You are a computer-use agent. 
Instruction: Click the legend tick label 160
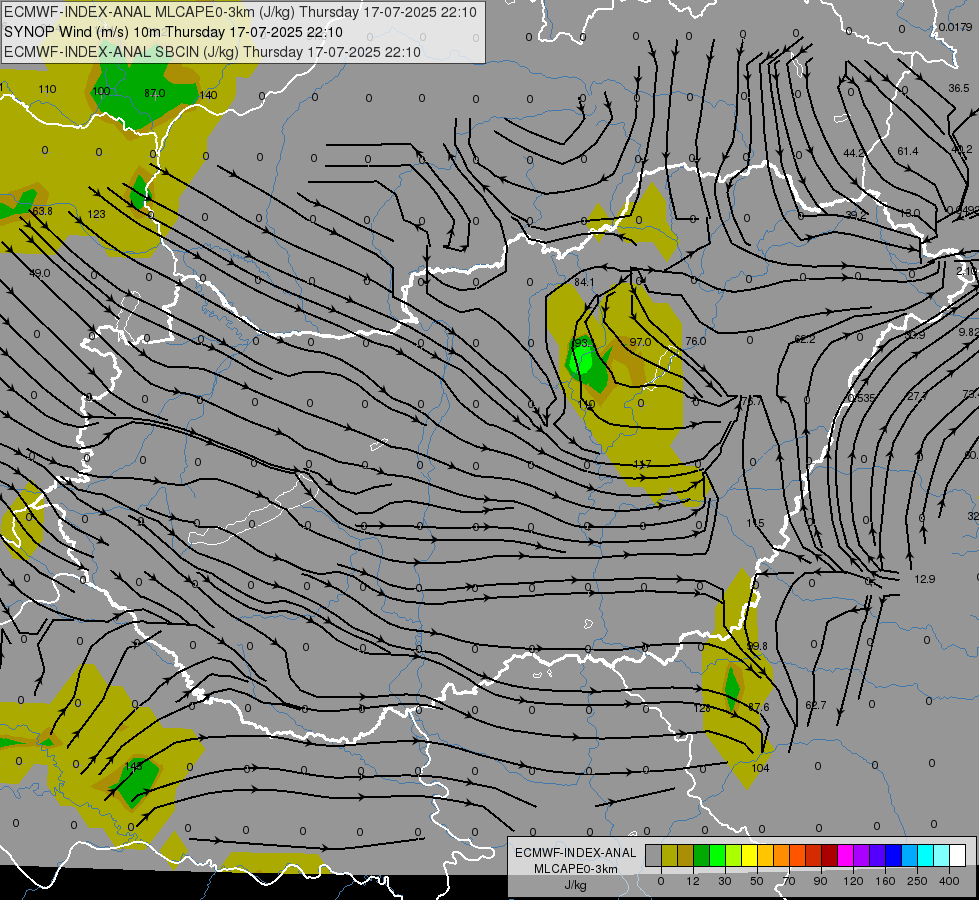click(x=885, y=881)
